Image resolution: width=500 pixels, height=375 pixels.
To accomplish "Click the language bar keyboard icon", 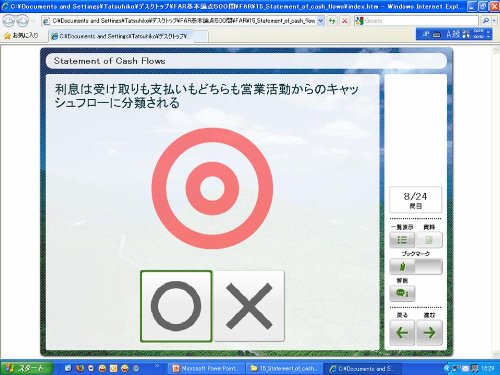I will [436, 35].
